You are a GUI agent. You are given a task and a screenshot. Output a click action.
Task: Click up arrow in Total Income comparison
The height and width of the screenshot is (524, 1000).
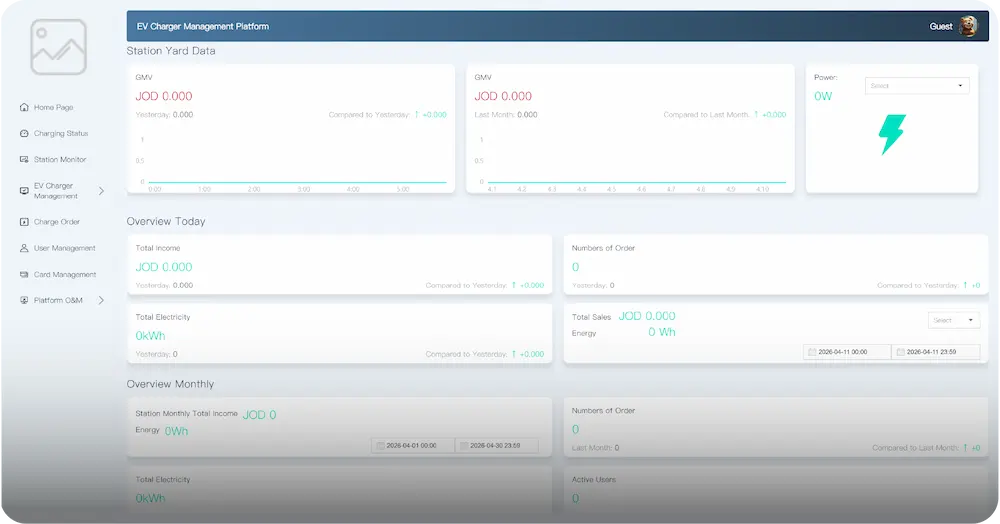click(513, 286)
